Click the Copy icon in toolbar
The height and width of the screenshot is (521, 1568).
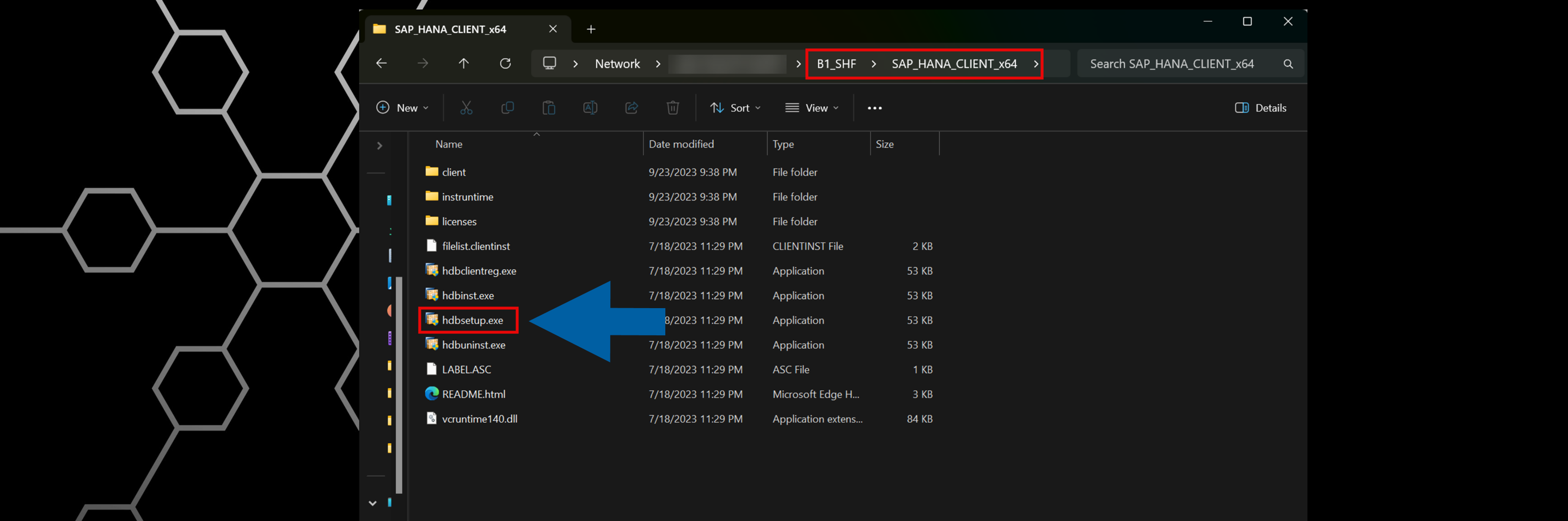pyautogui.click(x=507, y=108)
